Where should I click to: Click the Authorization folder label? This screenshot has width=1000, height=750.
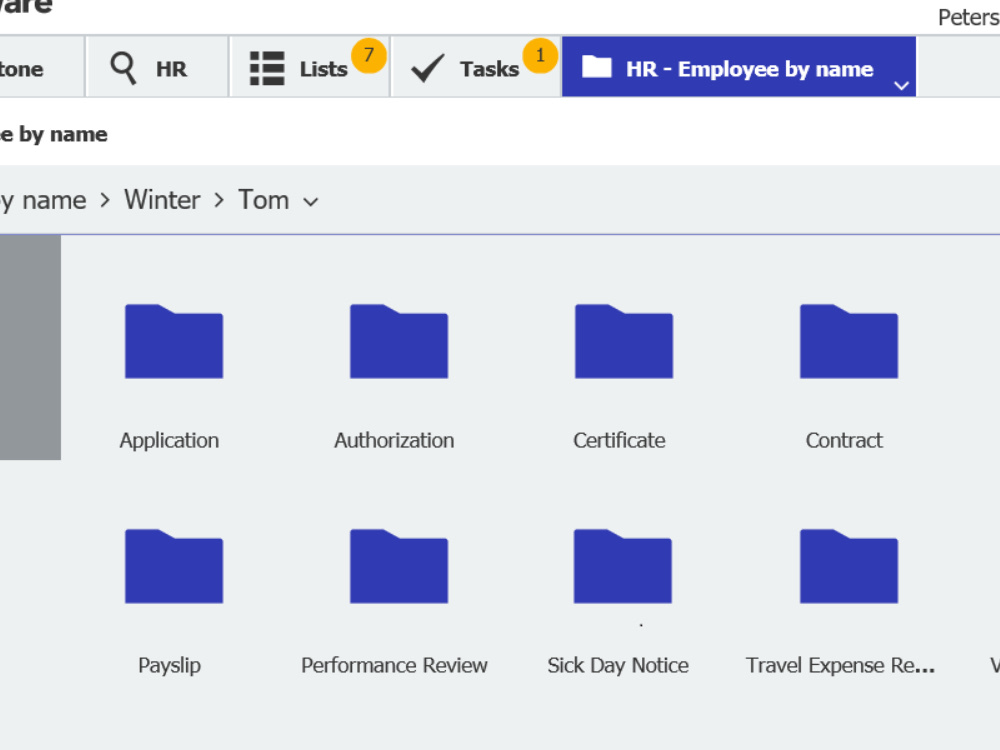(x=394, y=440)
